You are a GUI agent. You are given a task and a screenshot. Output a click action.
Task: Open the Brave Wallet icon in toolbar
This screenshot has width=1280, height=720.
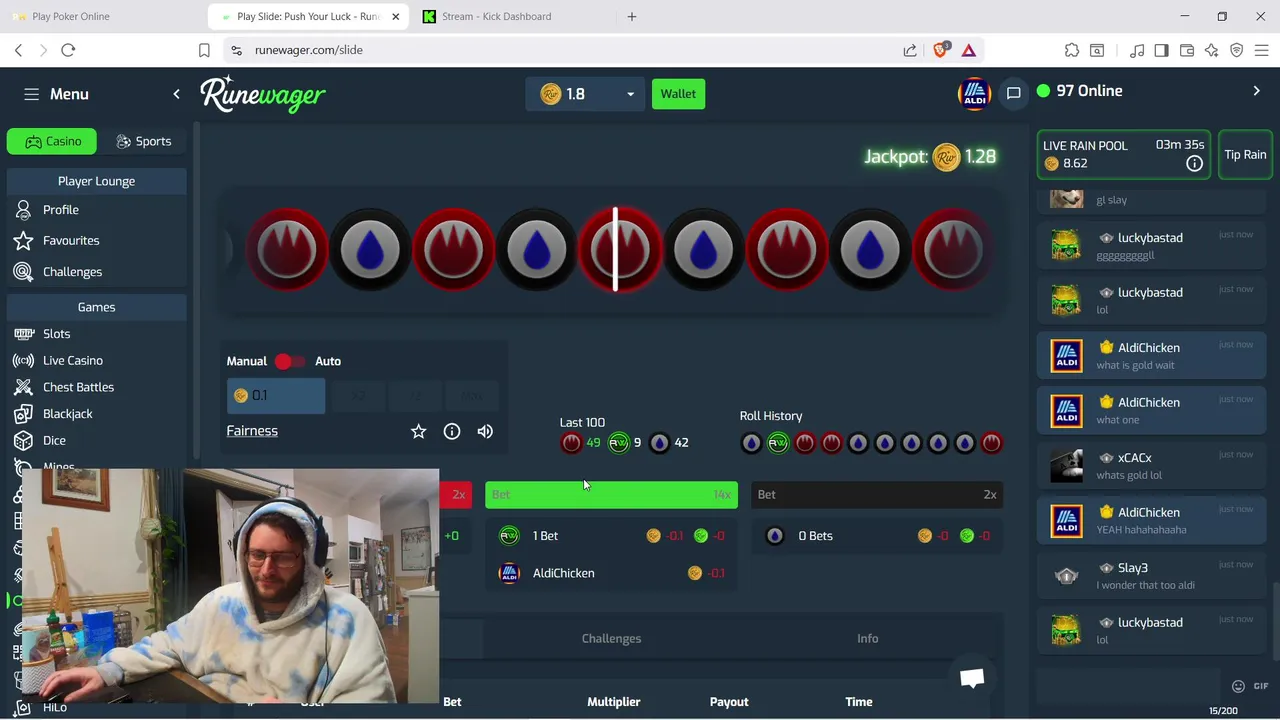pyautogui.click(x=1187, y=50)
